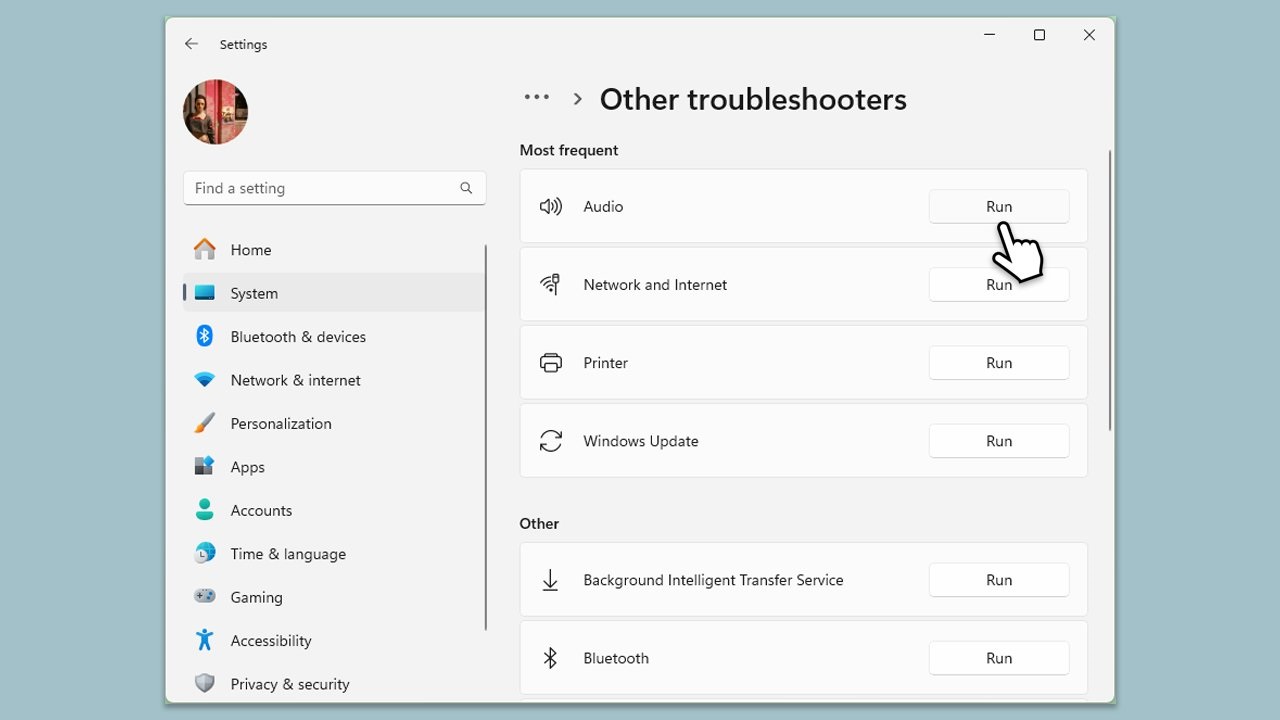Run the Windows Update troubleshooter
This screenshot has width=1280, height=720.
pyautogui.click(x=998, y=441)
